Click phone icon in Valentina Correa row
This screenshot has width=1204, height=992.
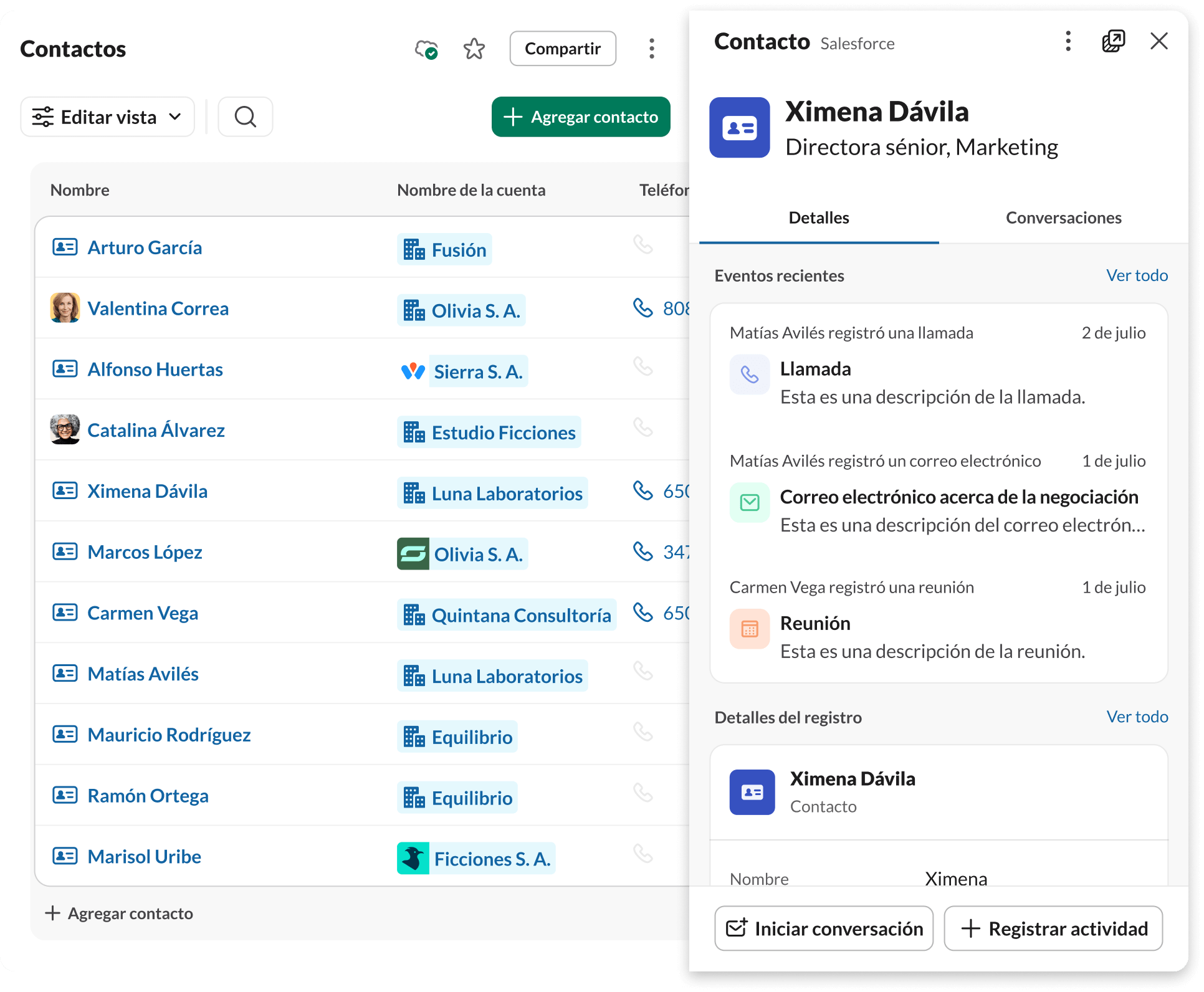(643, 308)
